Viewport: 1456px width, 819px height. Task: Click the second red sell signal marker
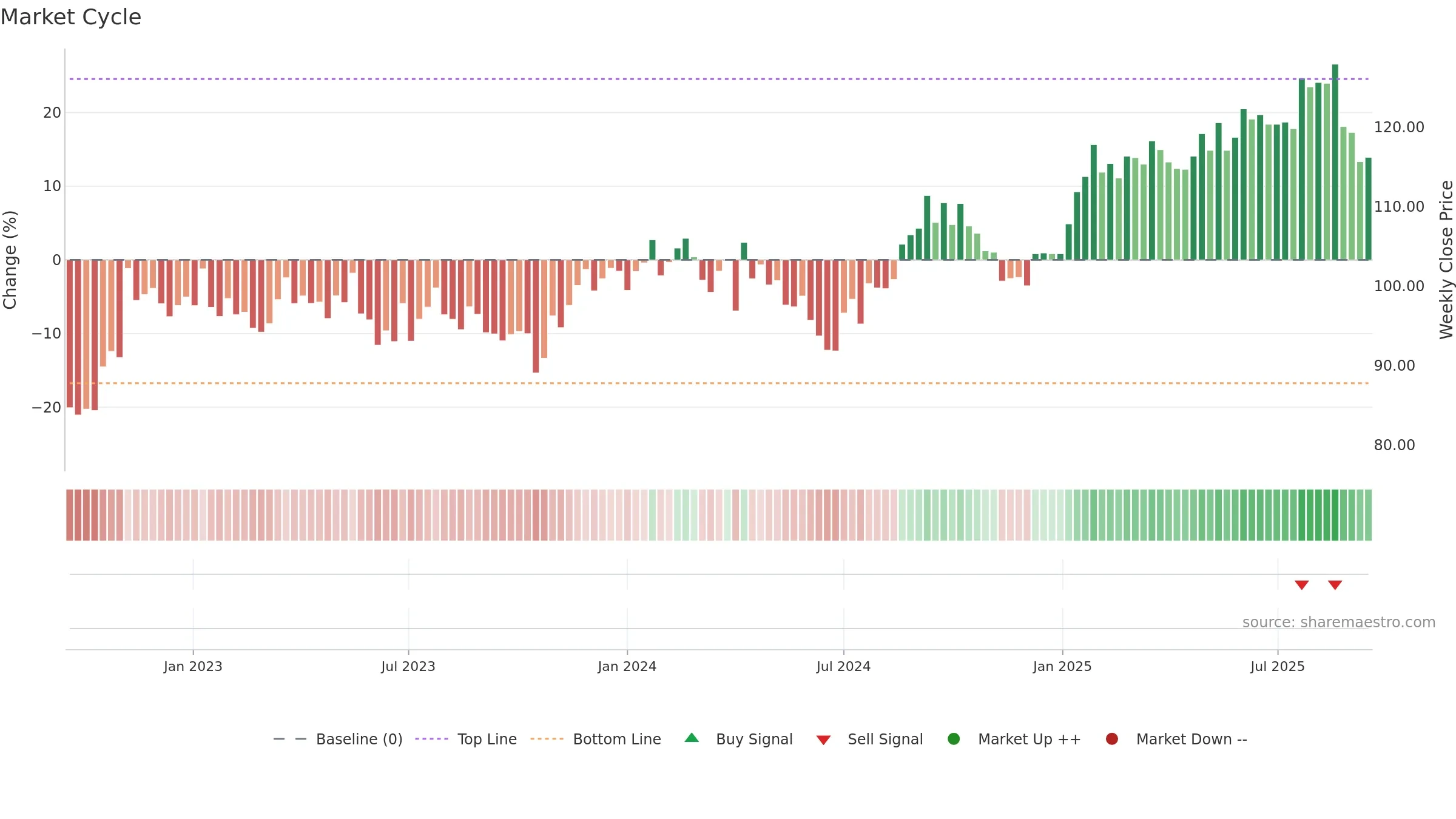[x=1335, y=585]
